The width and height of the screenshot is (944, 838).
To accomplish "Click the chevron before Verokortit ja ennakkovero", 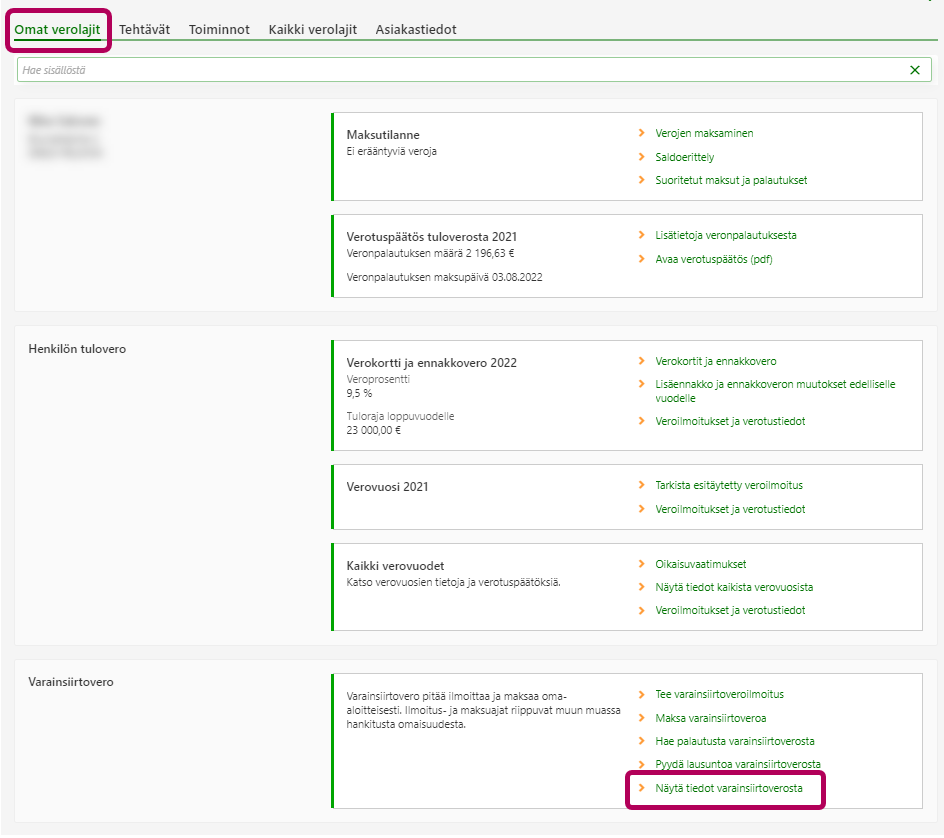I will click(x=642, y=361).
